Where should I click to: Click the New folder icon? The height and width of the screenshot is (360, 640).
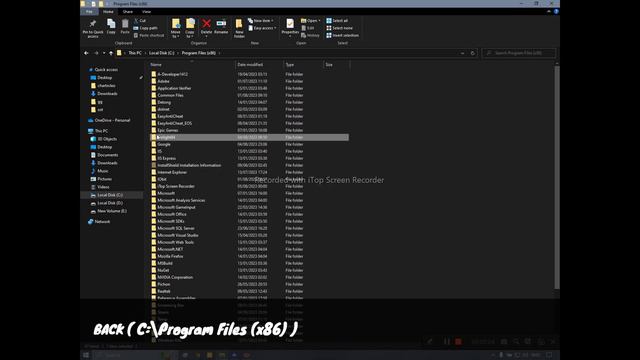tap(239, 28)
